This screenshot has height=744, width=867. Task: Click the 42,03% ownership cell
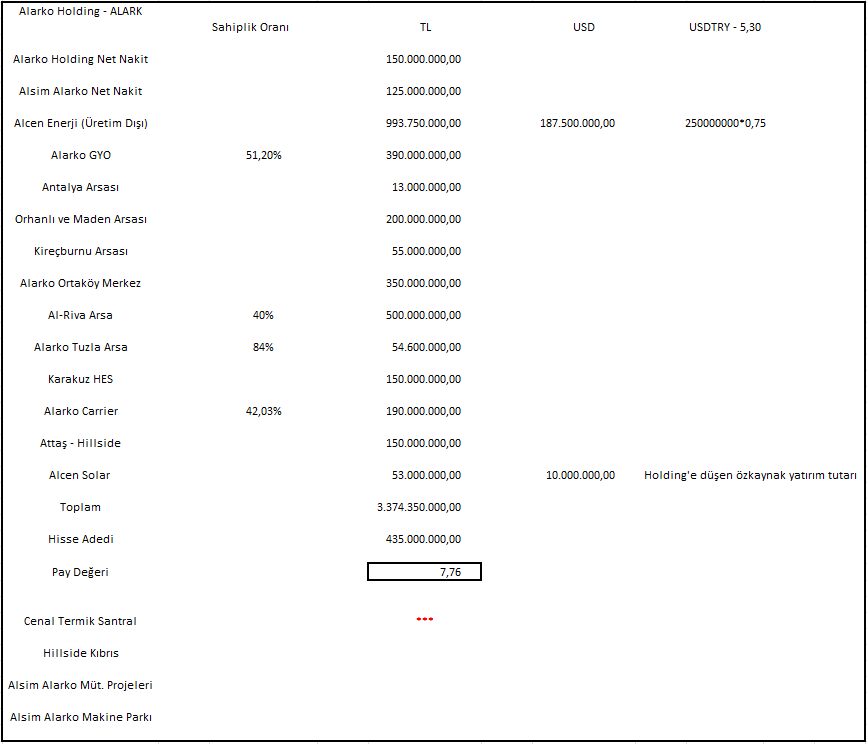264,412
